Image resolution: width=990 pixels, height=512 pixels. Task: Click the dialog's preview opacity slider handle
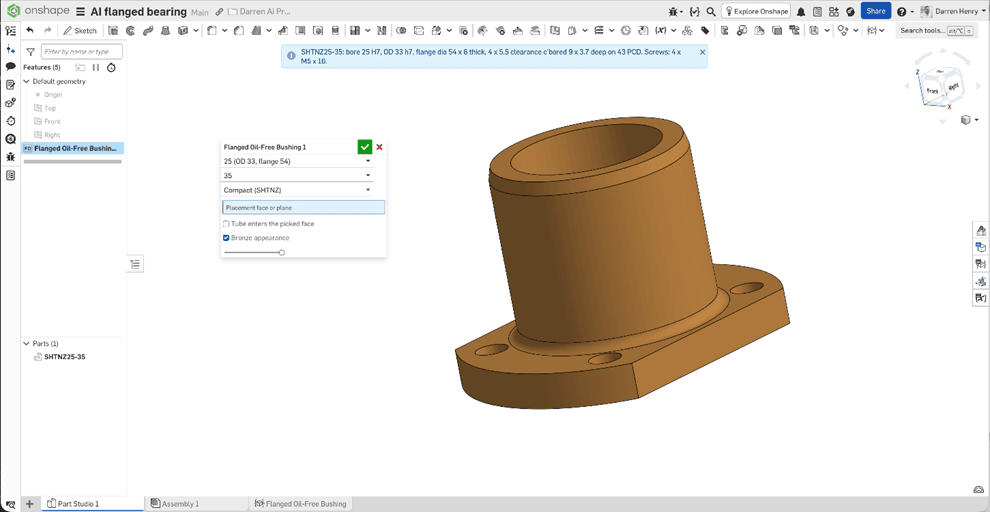click(x=282, y=253)
